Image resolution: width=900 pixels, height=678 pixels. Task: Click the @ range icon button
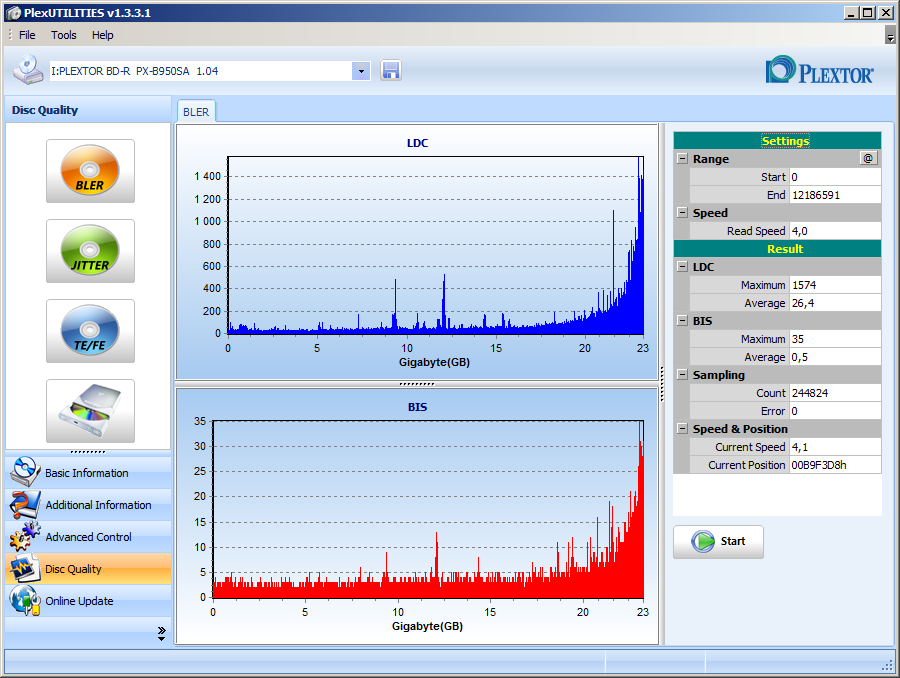point(868,158)
